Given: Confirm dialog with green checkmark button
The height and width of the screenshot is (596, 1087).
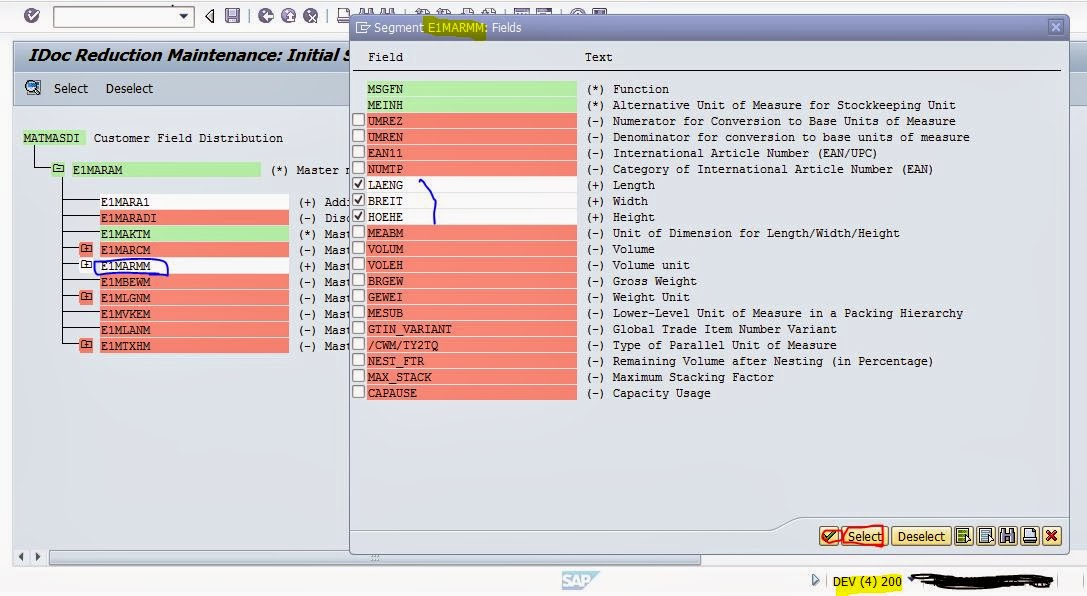Looking at the screenshot, I should (829, 536).
